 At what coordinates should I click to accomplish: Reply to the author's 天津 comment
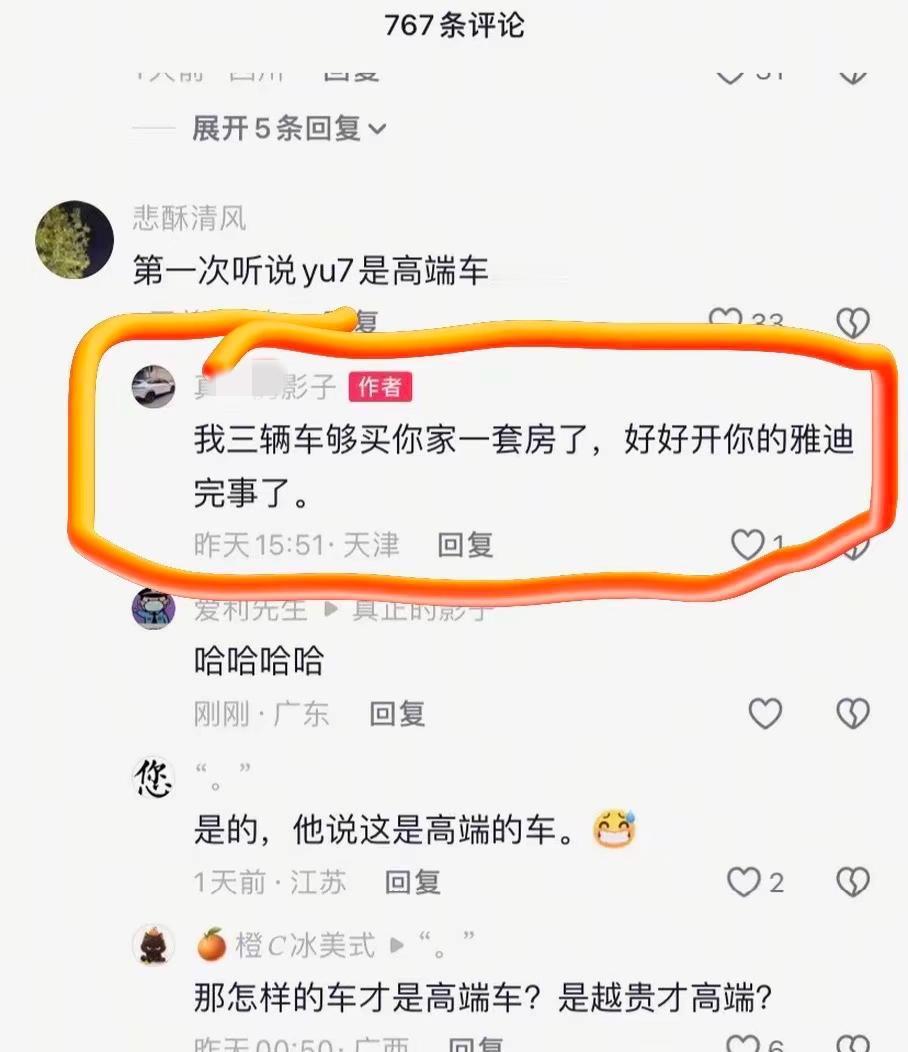[465, 545]
